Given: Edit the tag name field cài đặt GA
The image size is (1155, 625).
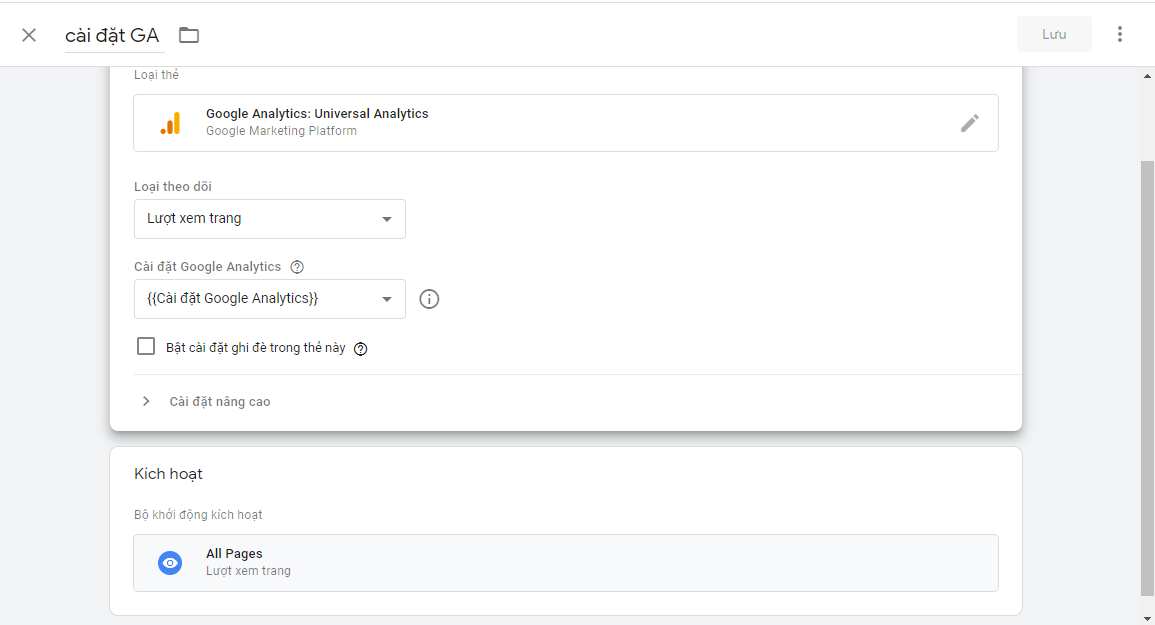Looking at the screenshot, I should tap(112, 35).
